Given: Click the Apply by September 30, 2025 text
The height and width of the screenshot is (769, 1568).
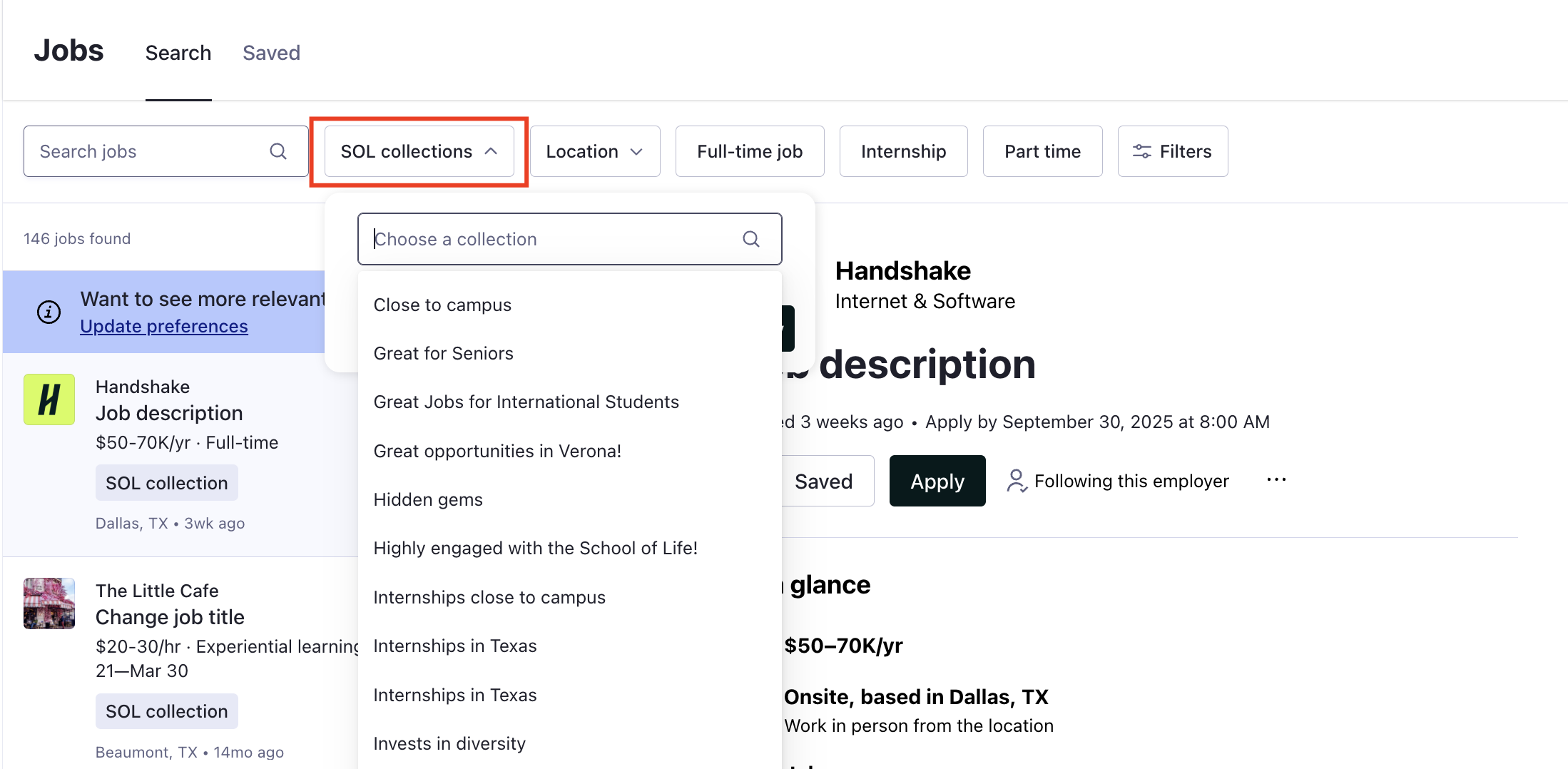Looking at the screenshot, I should (x=1097, y=422).
